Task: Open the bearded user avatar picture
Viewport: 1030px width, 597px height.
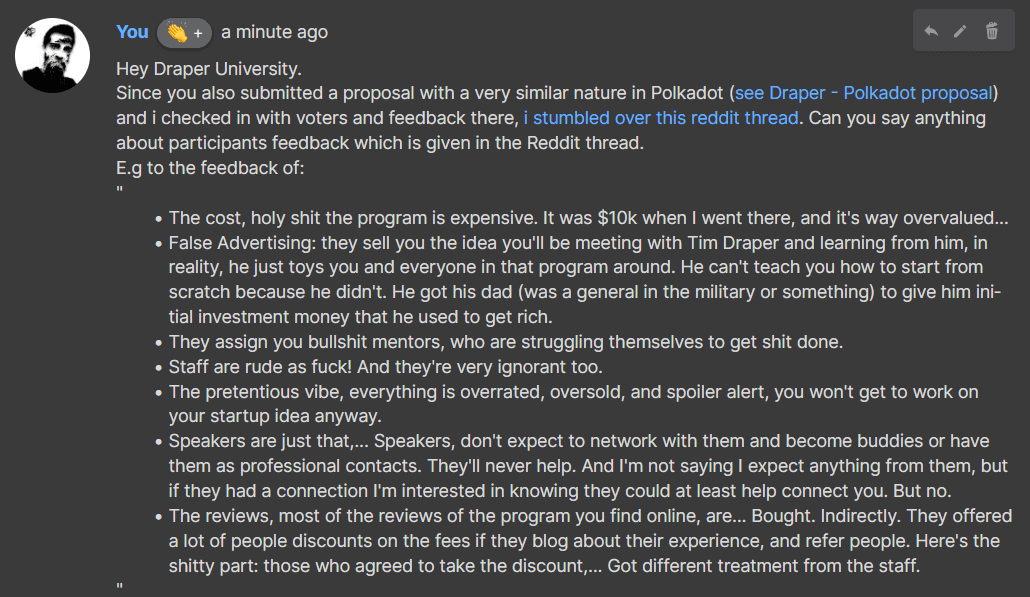Action: 53,55
